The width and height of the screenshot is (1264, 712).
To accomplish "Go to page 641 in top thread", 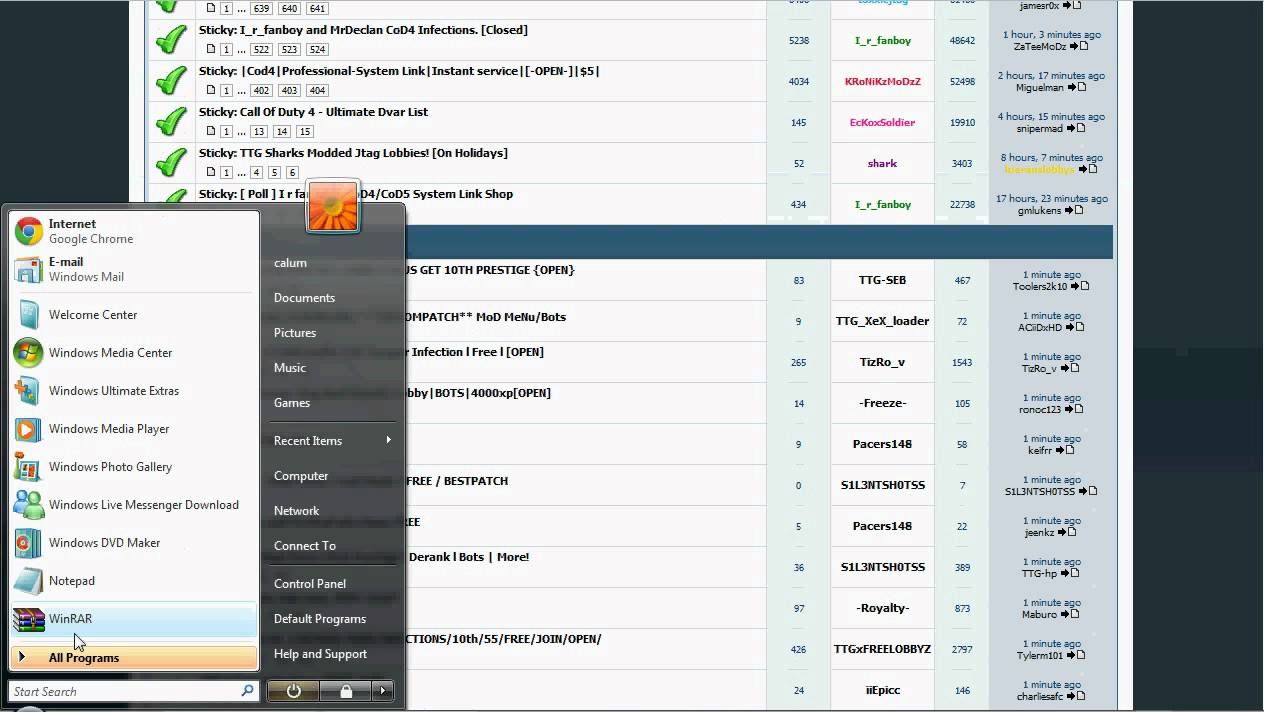I will (317, 8).
